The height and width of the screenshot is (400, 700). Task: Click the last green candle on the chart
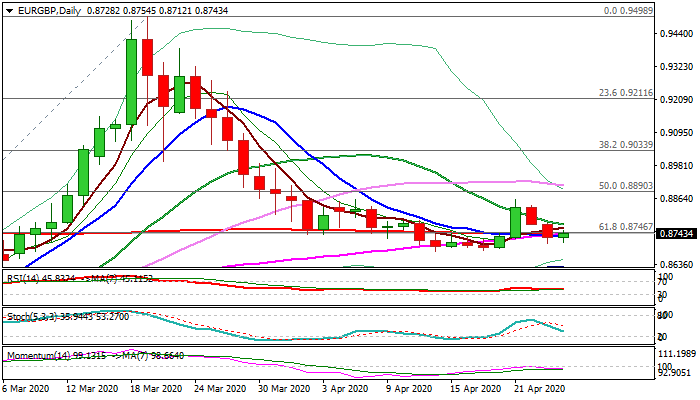[563, 236]
